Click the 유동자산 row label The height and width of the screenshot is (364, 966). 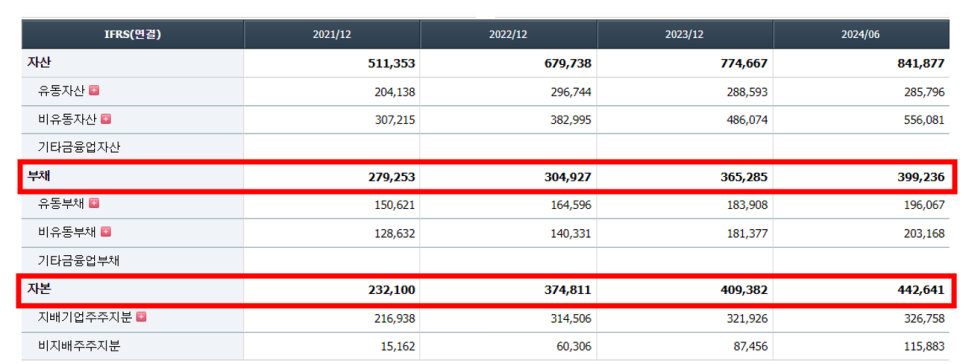[62, 91]
